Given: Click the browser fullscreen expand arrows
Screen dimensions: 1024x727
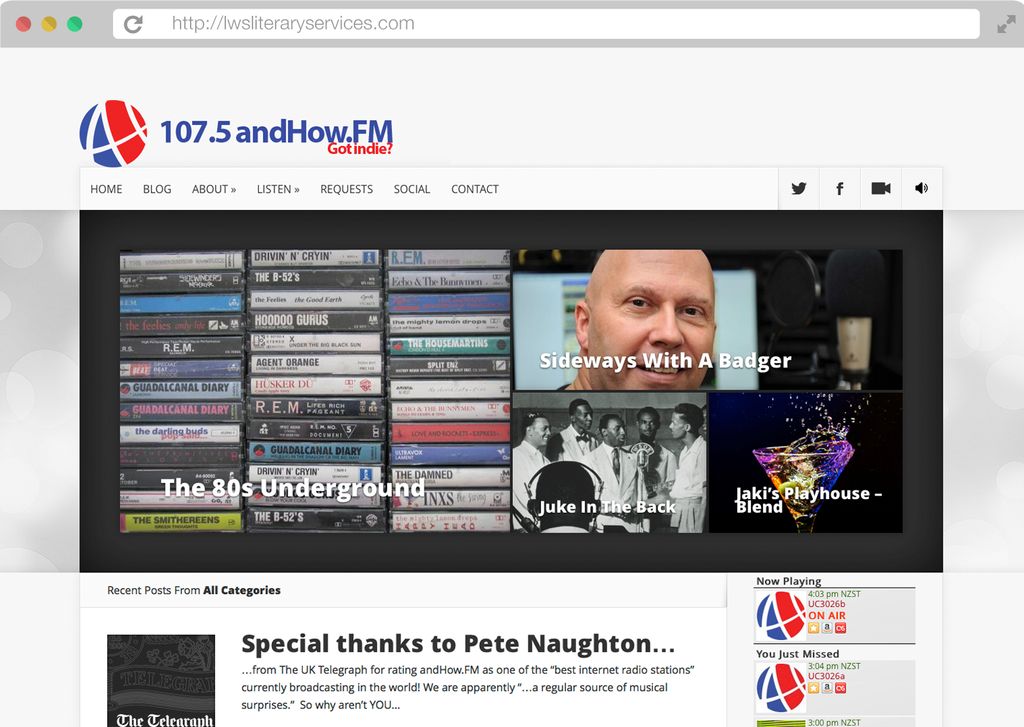Looking at the screenshot, I should (1006, 24).
